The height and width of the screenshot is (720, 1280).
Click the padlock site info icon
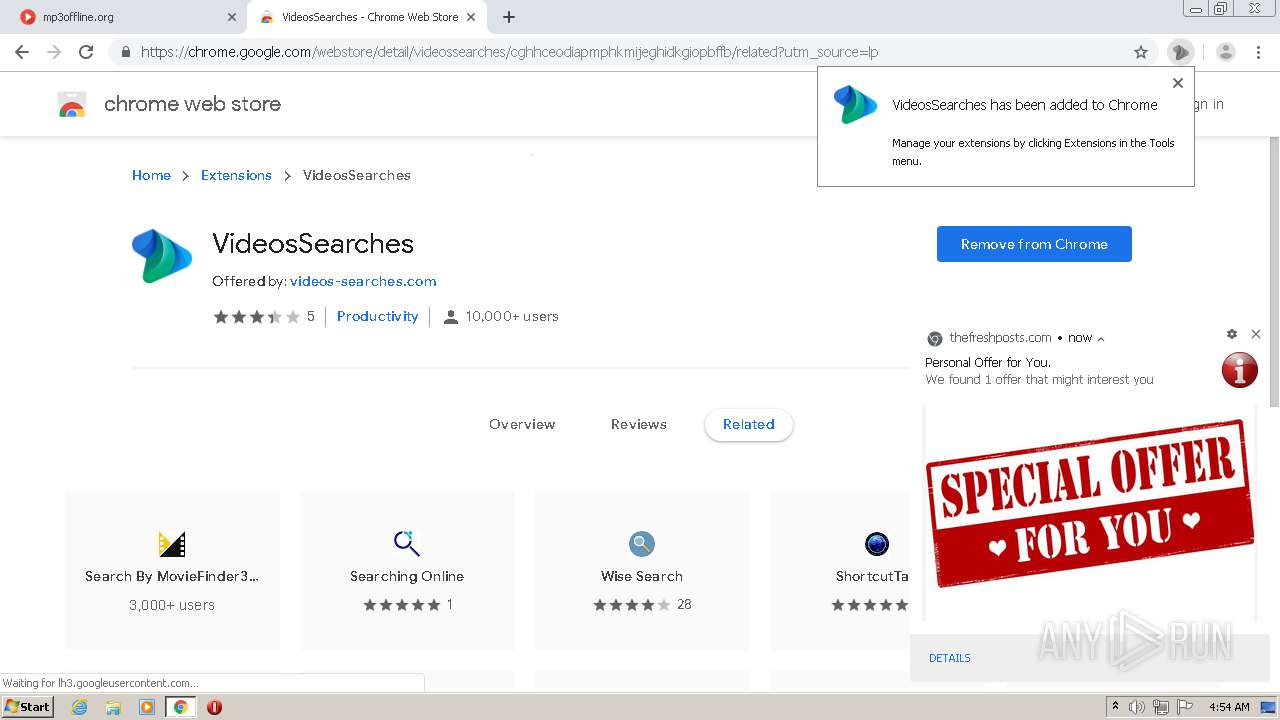tap(126, 52)
